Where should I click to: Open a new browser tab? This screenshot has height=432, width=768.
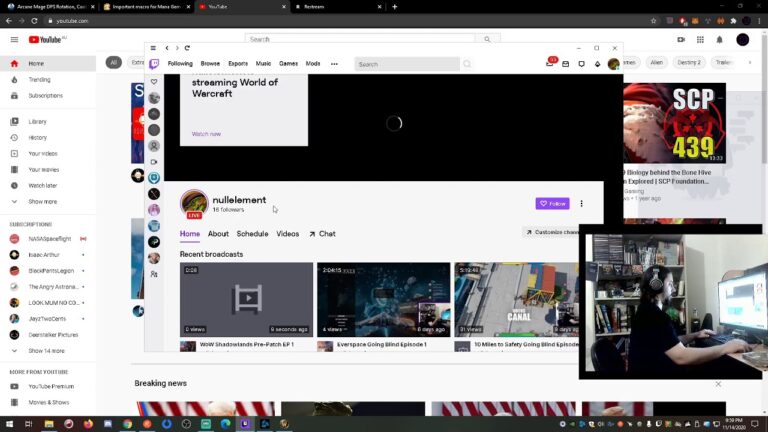394,7
